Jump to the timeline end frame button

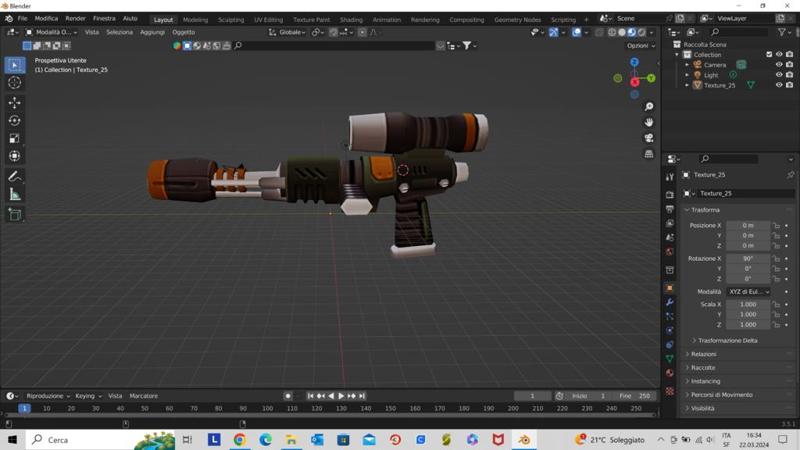tap(362, 396)
